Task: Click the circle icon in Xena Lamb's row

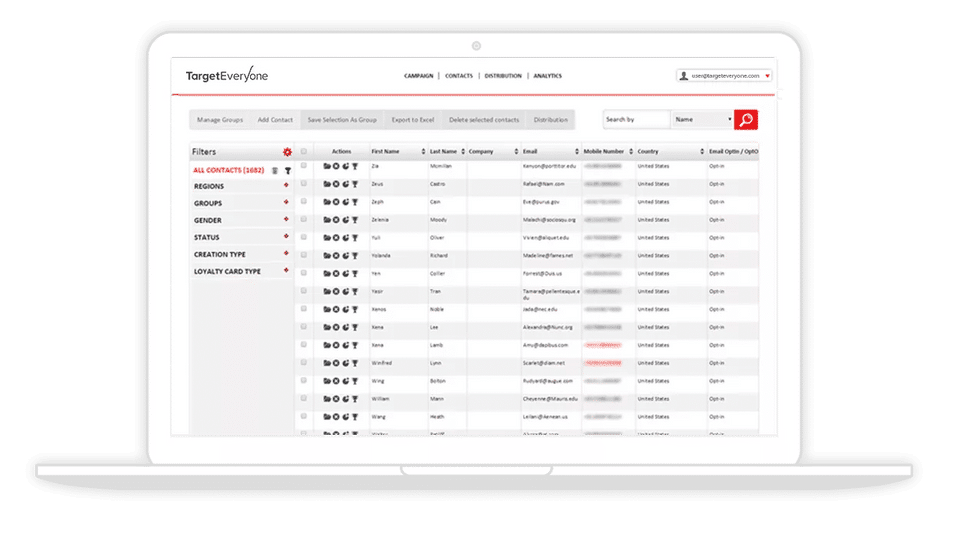Action: pyautogui.click(x=336, y=345)
